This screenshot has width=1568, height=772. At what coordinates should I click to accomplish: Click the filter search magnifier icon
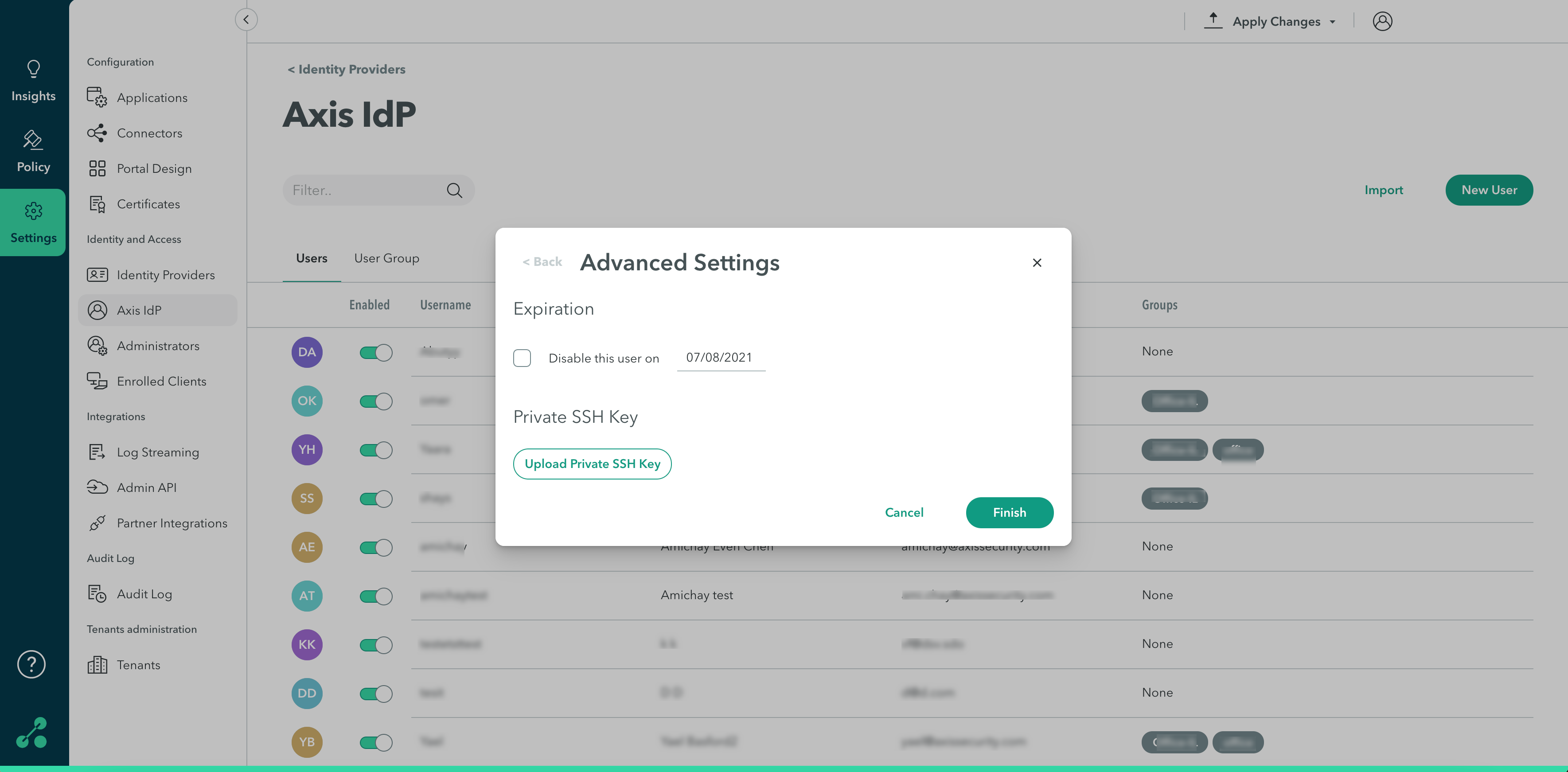pos(454,191)
